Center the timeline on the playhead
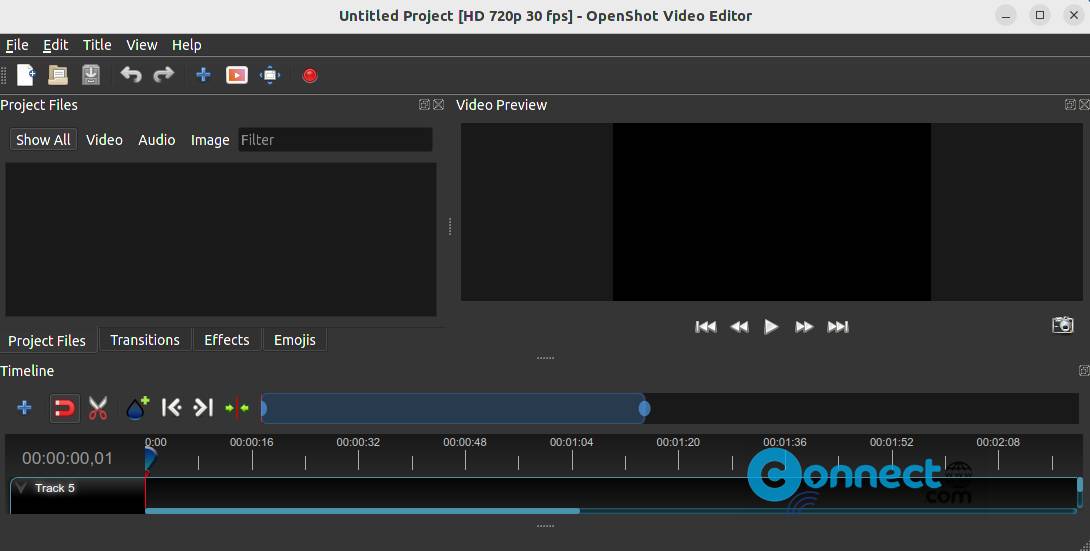Screen dimensions: 1090x551 pyautogui.click(x=237, y=408)
